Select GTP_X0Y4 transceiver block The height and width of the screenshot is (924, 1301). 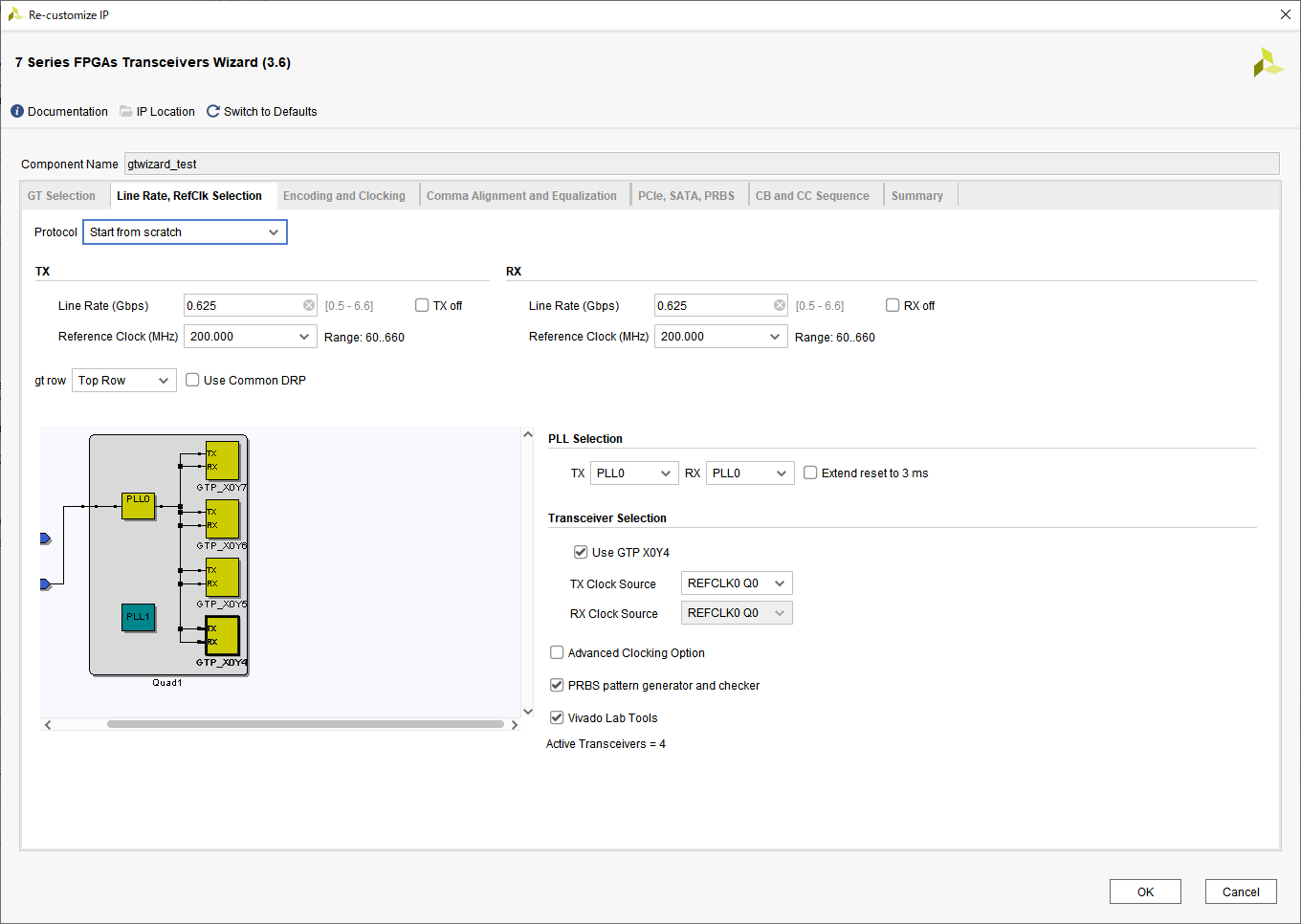223,636
